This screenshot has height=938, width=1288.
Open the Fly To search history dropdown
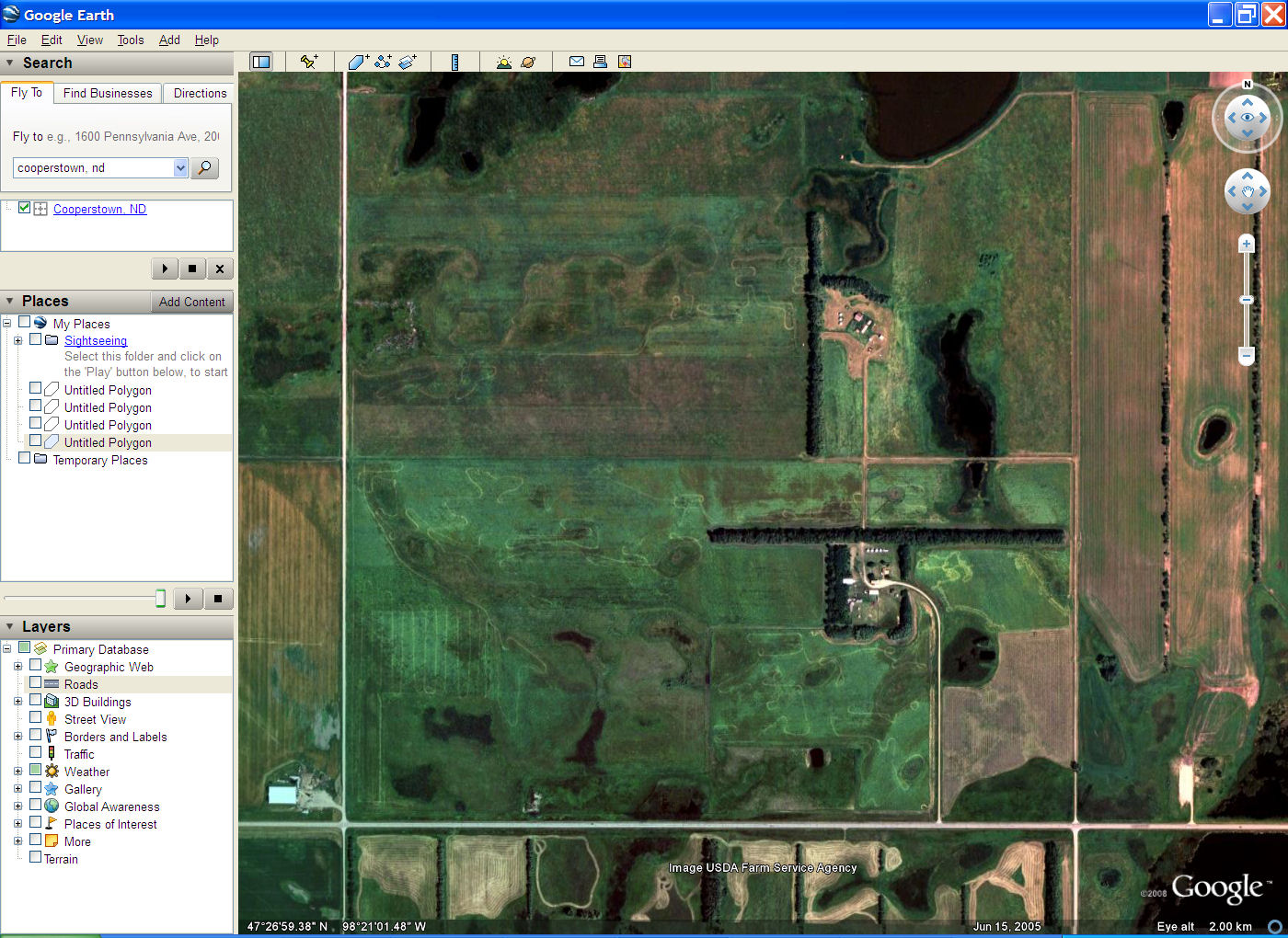tap(180, 167)
